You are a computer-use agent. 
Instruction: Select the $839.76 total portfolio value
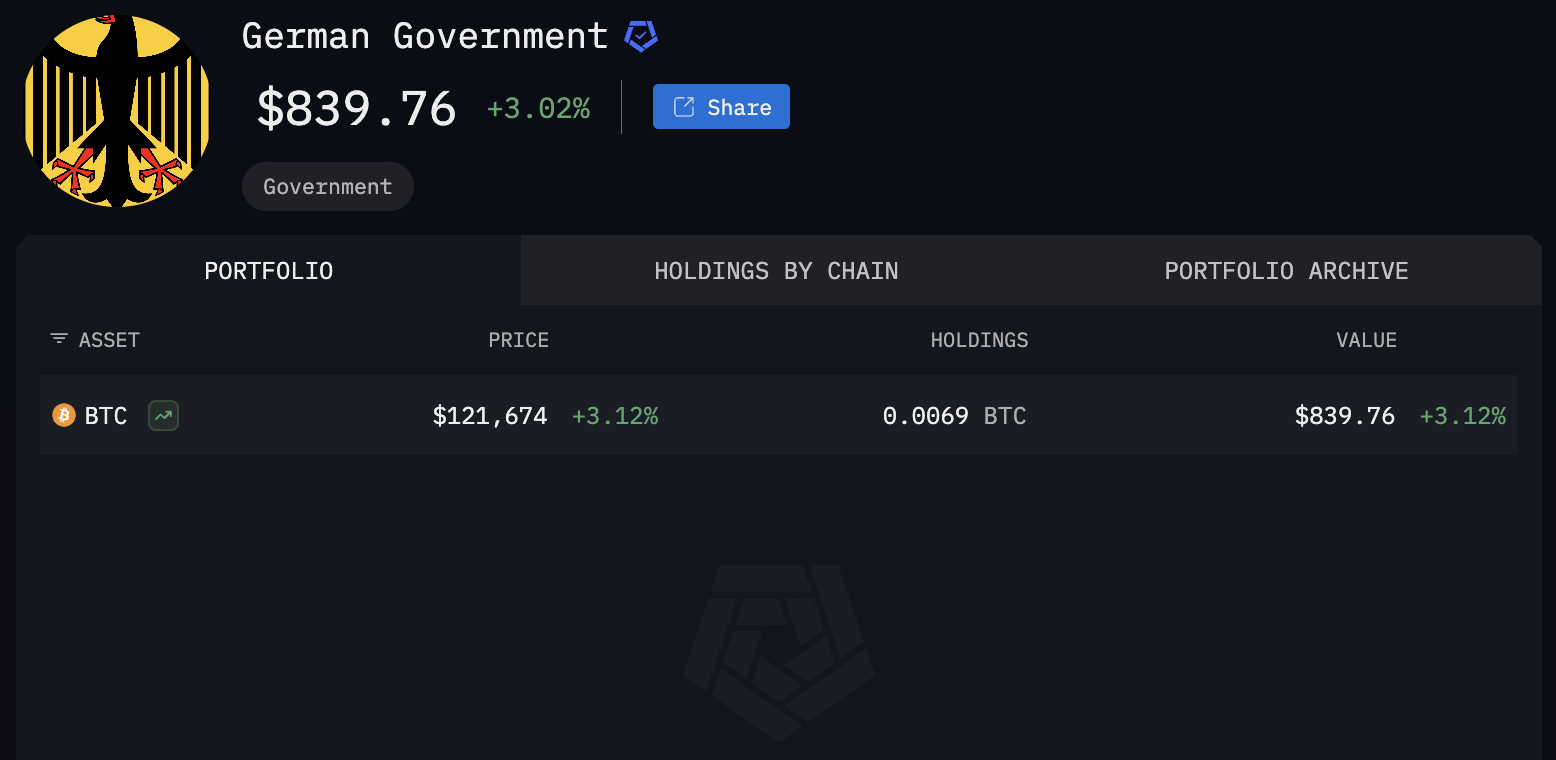point(356,107)
